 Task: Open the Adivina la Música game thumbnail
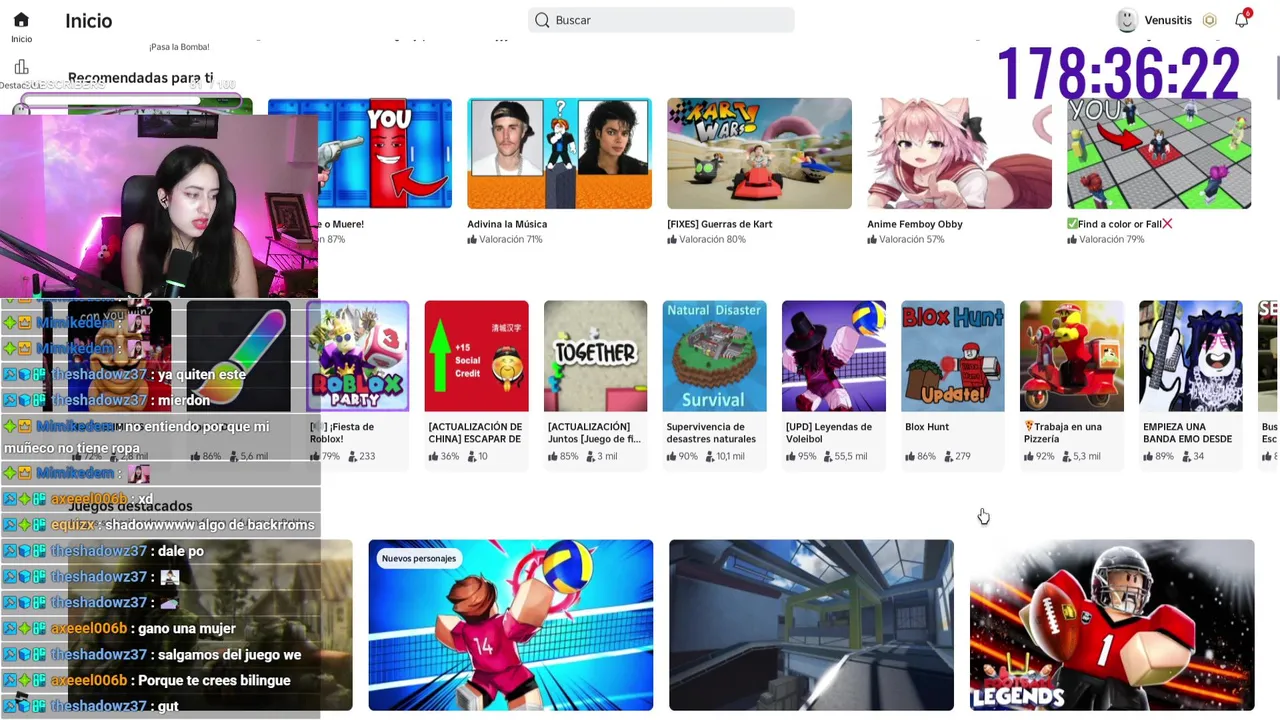pos(559,154)
